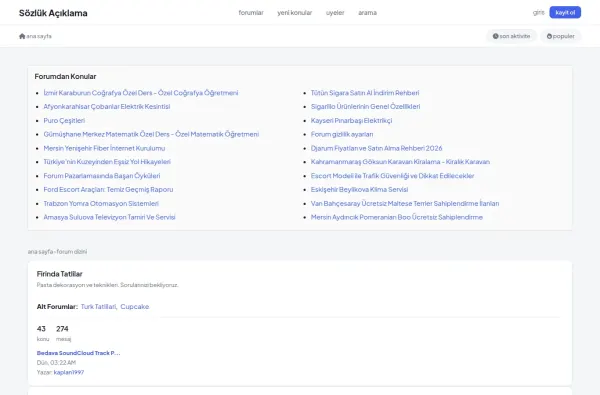
Task: Open the Puro Çeşitleri topic
Action: [x=64, y=121]
